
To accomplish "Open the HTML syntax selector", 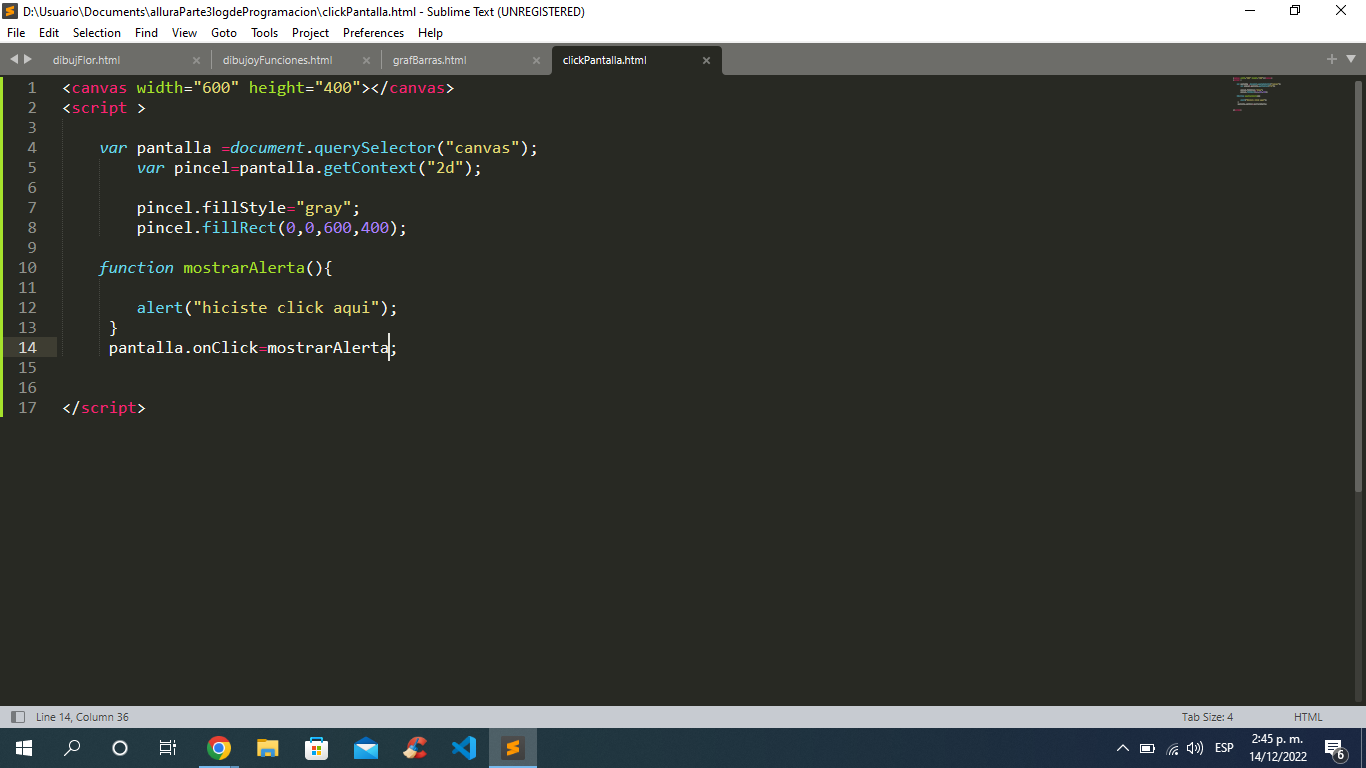I will 1308,717.
